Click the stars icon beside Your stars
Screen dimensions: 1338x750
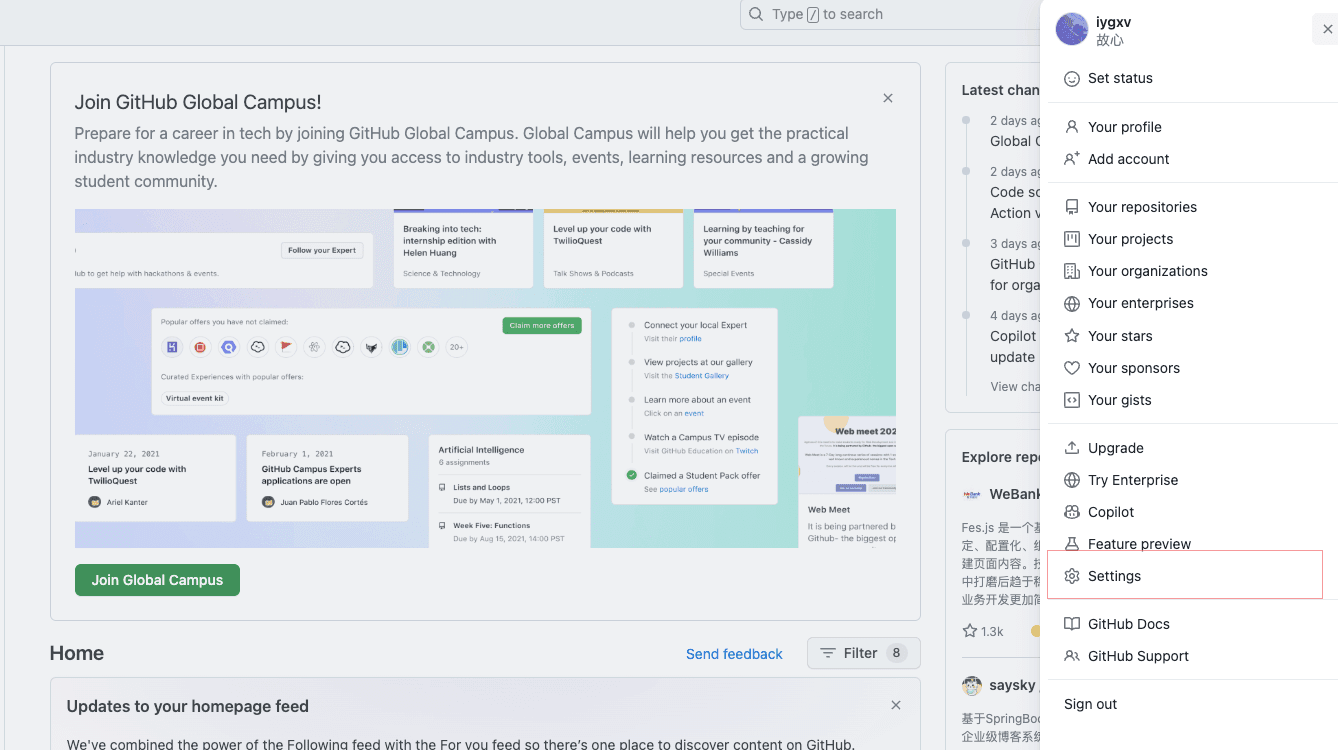(x=1072, y=336)
